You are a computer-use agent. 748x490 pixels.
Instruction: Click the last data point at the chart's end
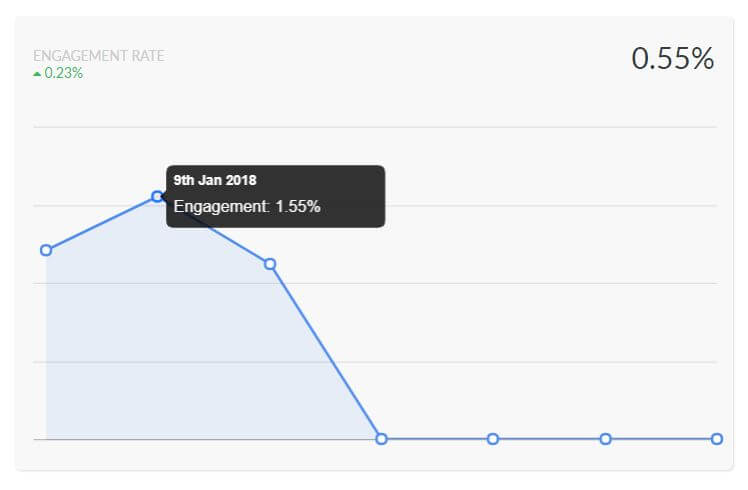point(717,439)
